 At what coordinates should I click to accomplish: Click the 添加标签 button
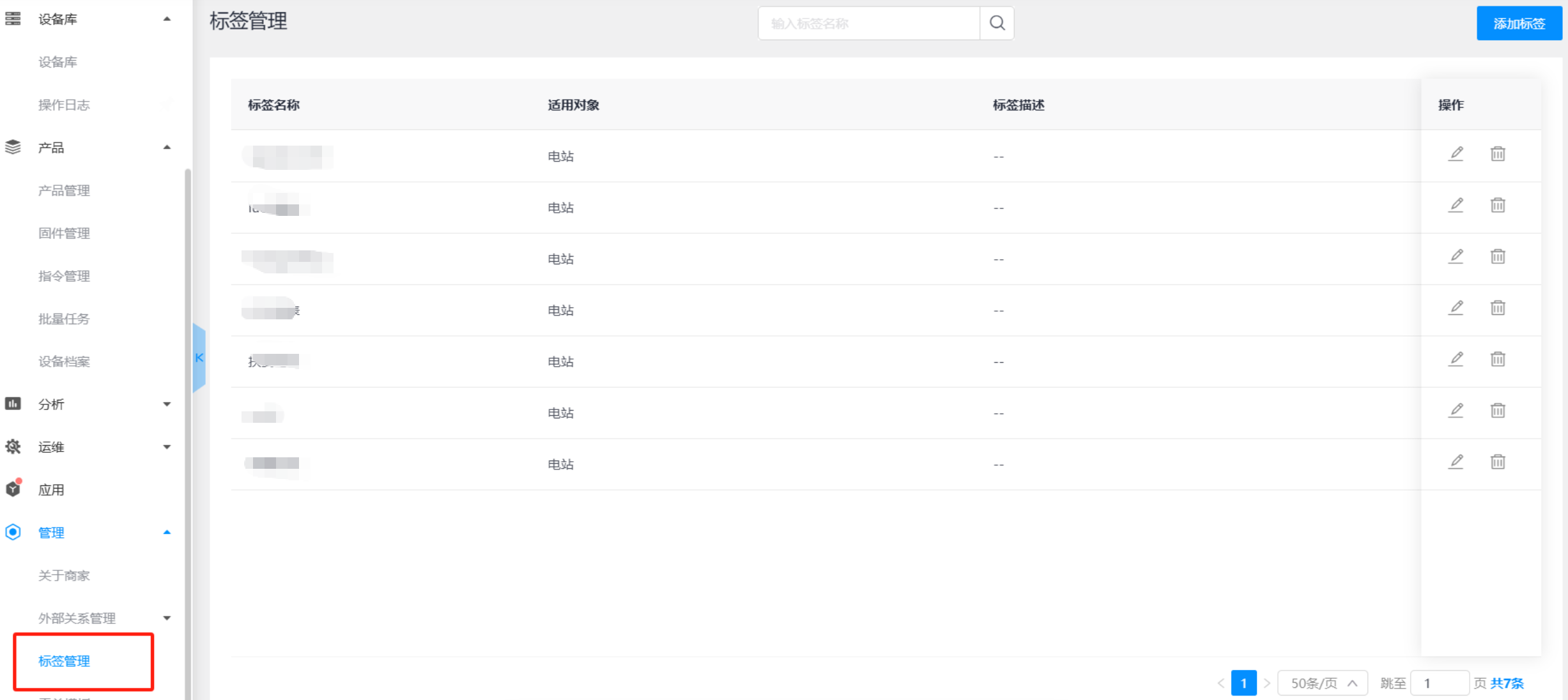(x=1519, y=24)
